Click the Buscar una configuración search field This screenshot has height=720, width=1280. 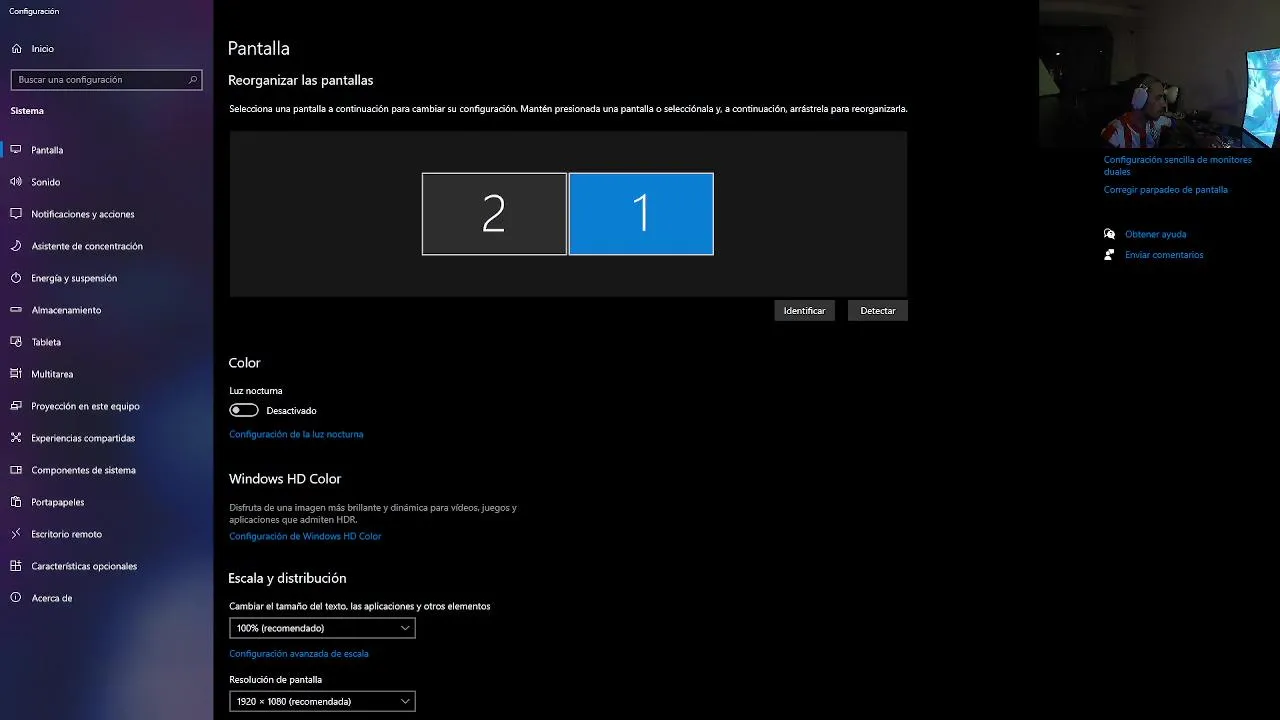click(x=106, y=79)
